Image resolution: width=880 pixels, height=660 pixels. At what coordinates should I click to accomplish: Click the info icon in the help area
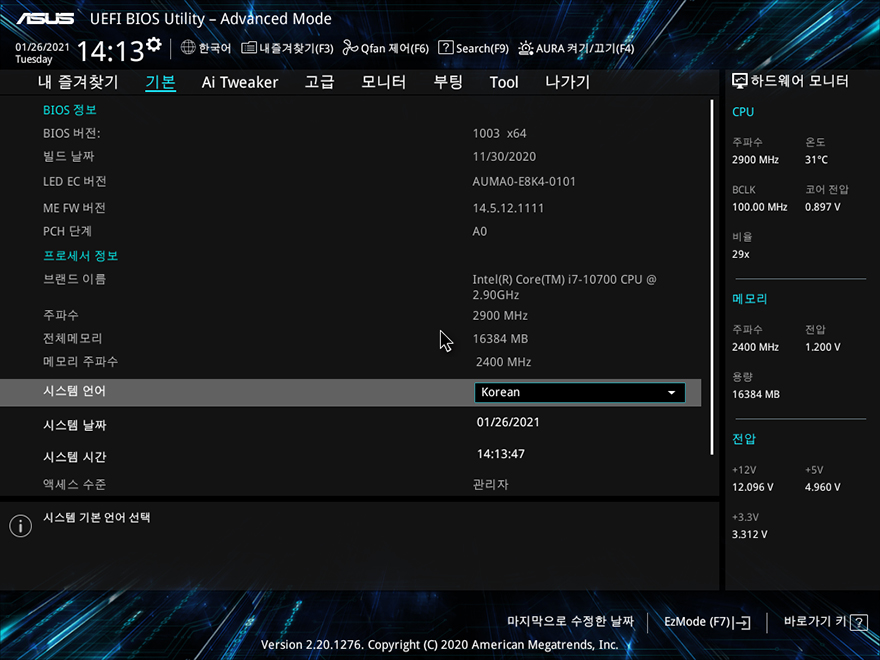coord(21,526)
